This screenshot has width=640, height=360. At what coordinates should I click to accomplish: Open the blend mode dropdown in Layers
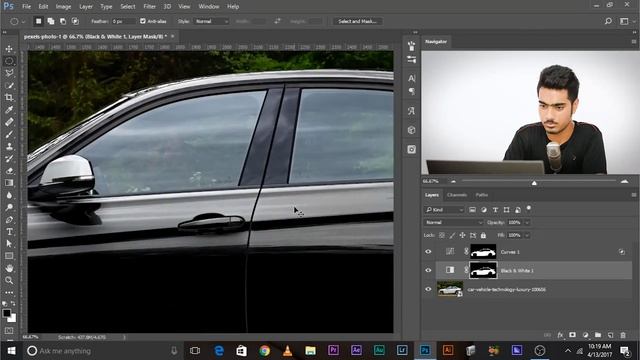pyautogui.click(x=453, y=222)
